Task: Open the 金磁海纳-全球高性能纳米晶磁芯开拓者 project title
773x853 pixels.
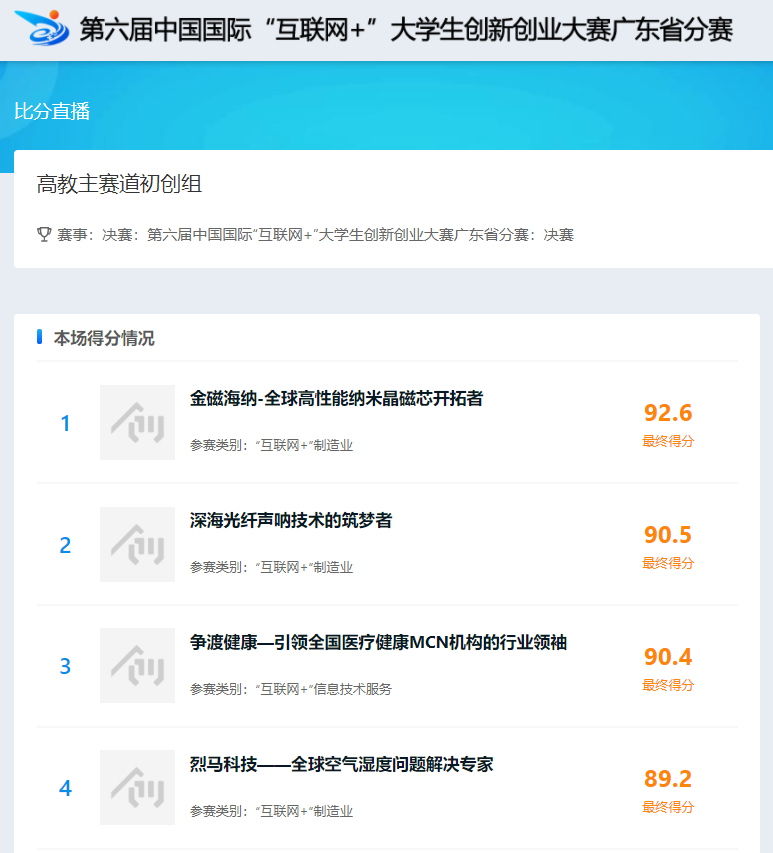Action: 336,398
